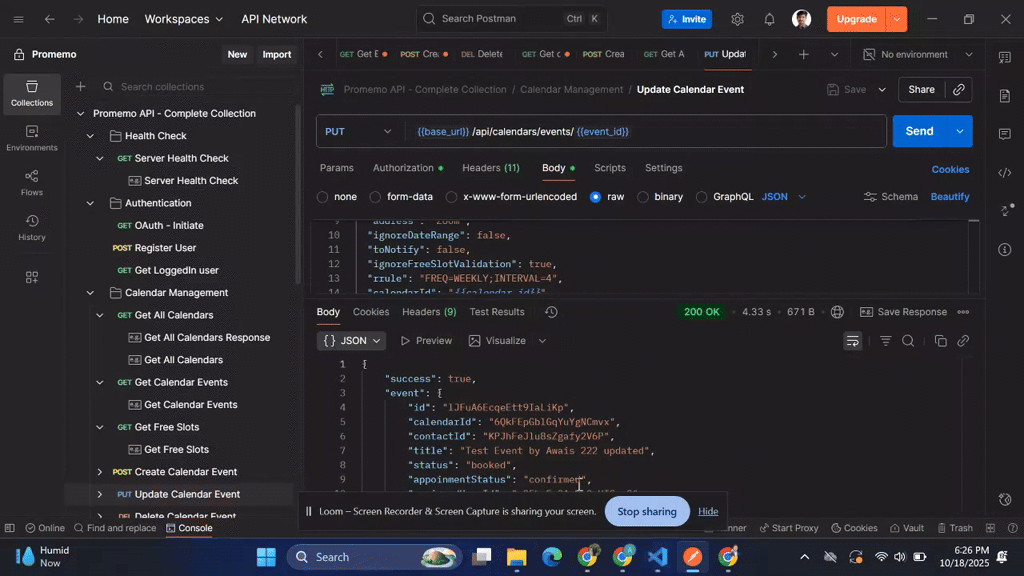Select the GraphQL body type

(701, 197)
